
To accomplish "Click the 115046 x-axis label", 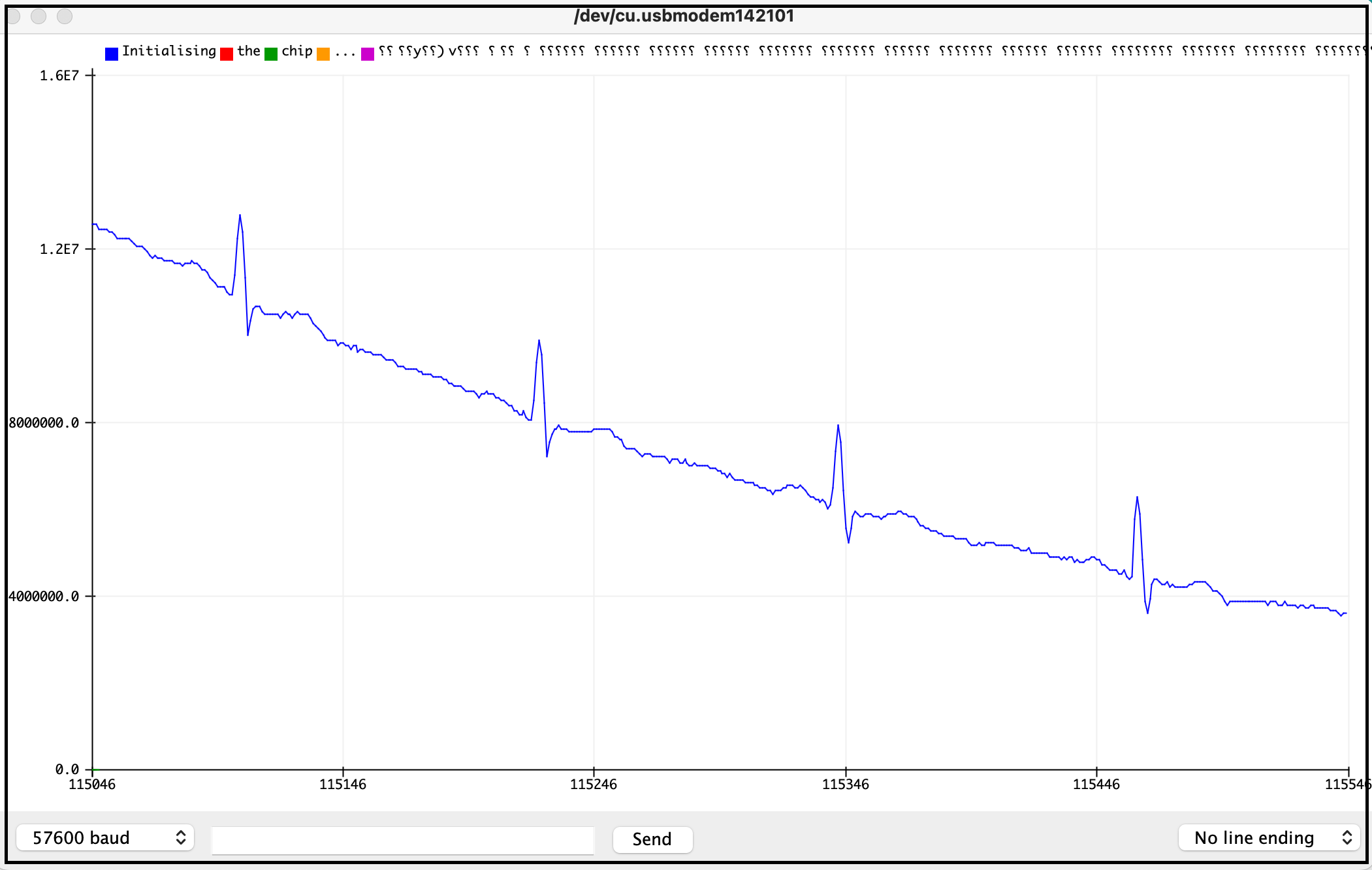I will [92, 785].
